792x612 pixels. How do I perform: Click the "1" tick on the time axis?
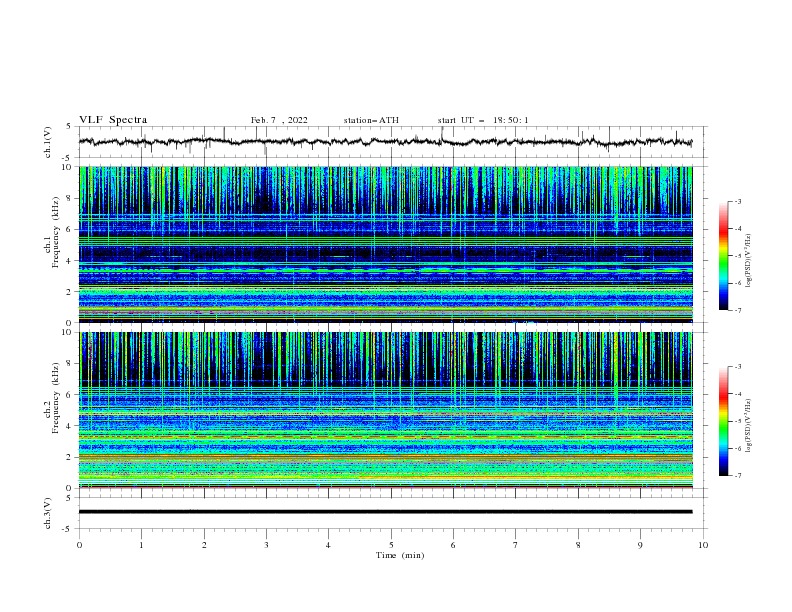[141, 545]
